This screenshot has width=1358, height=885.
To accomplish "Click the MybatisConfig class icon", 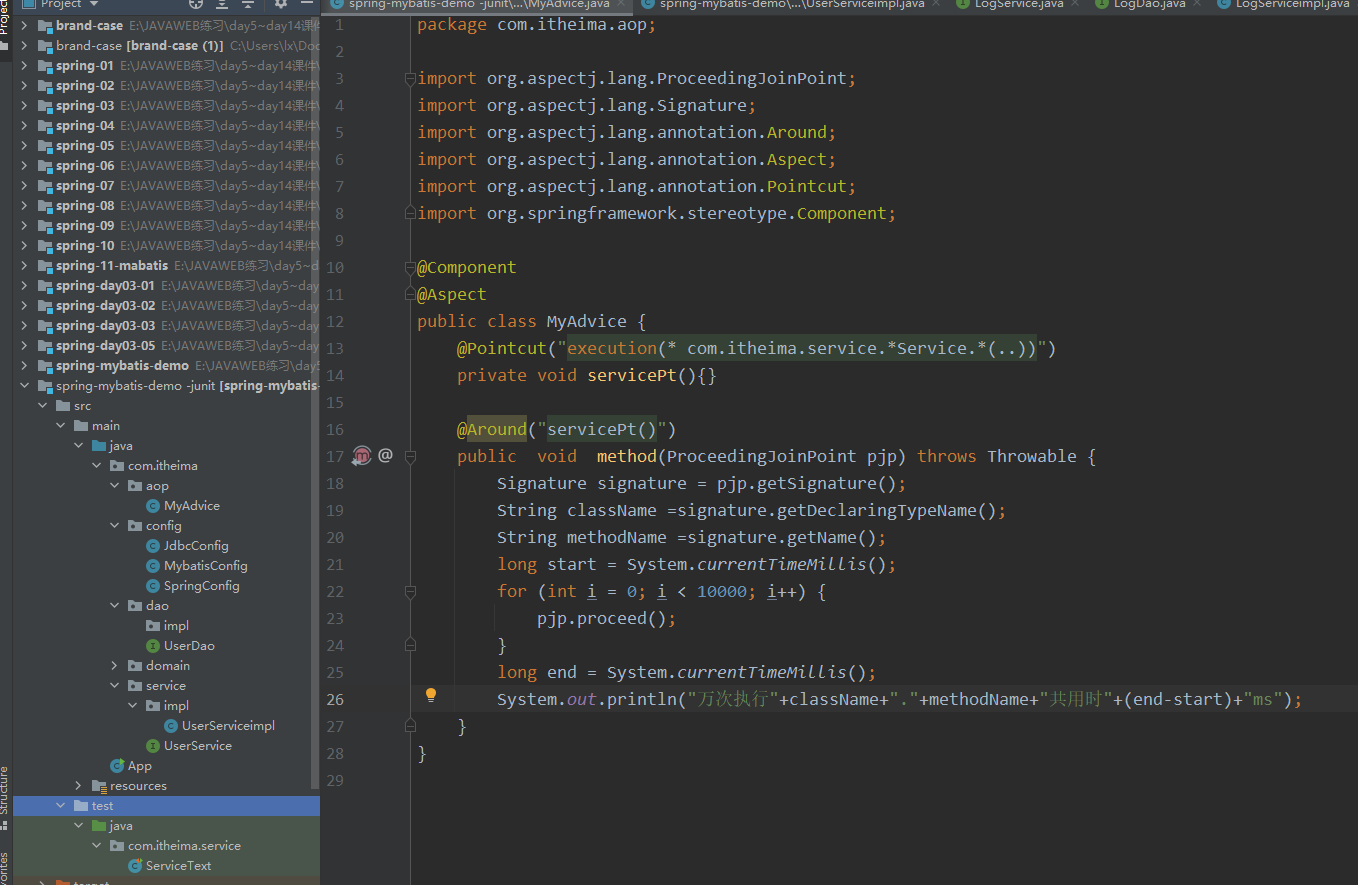I will coord(153,566).
